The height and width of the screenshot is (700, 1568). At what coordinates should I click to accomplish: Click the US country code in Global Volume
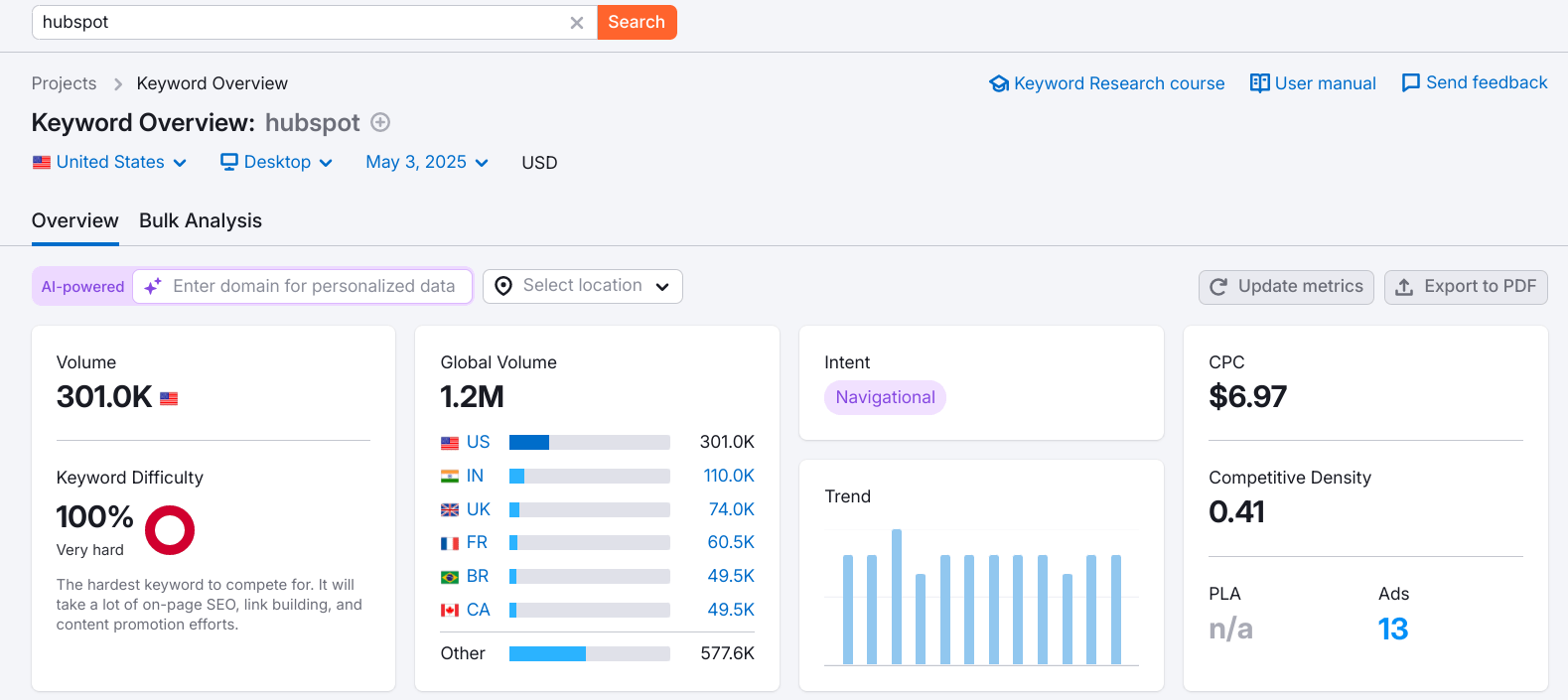pyautogui.click(x=479, y=442)
